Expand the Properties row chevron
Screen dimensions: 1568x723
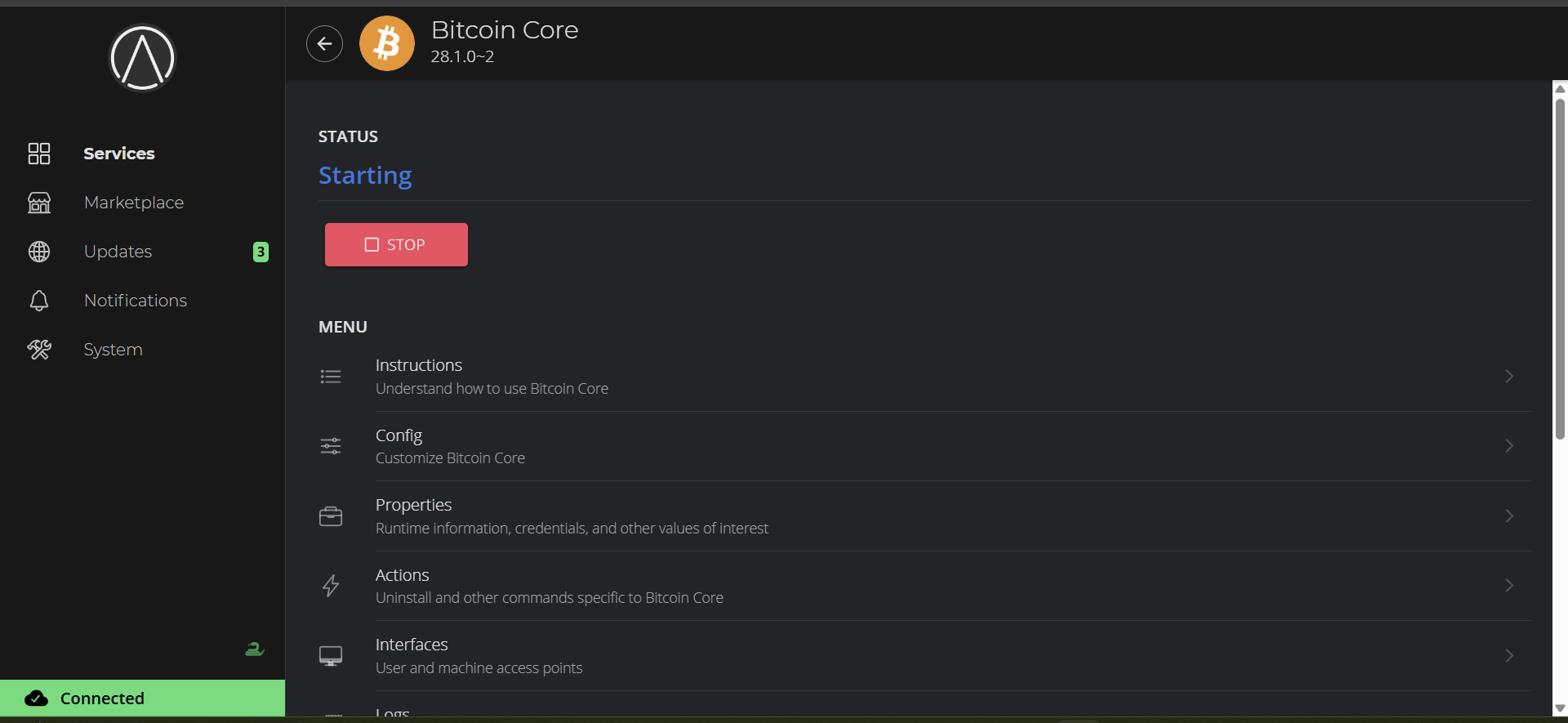[x=1509, y=516]
